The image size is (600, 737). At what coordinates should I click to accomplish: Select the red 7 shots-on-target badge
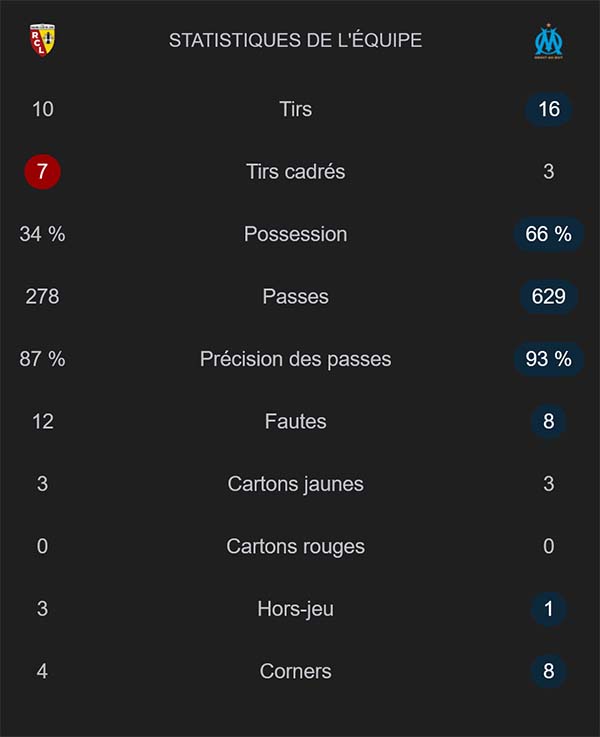tap(42, 171)
